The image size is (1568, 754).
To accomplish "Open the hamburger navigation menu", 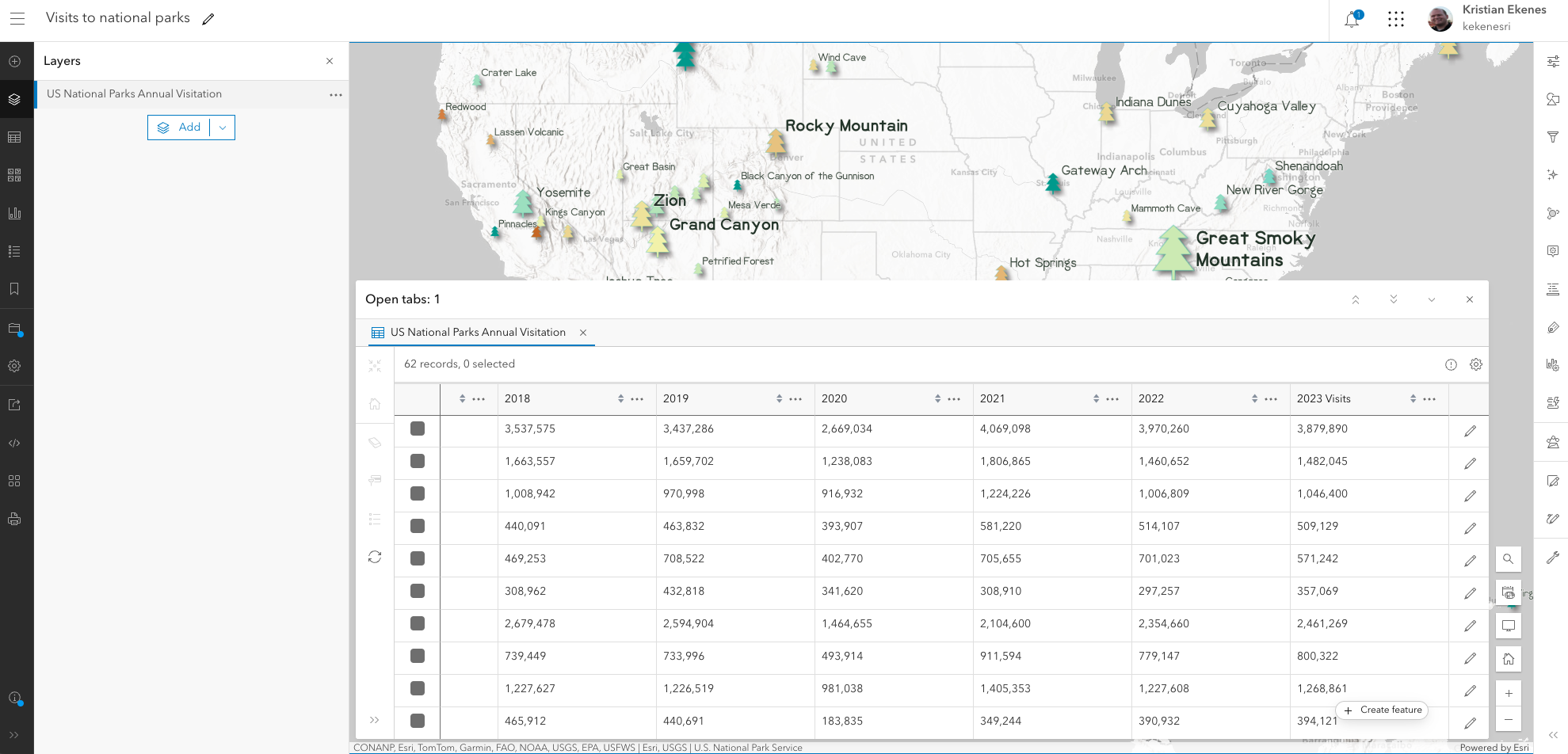I will 17,18.
